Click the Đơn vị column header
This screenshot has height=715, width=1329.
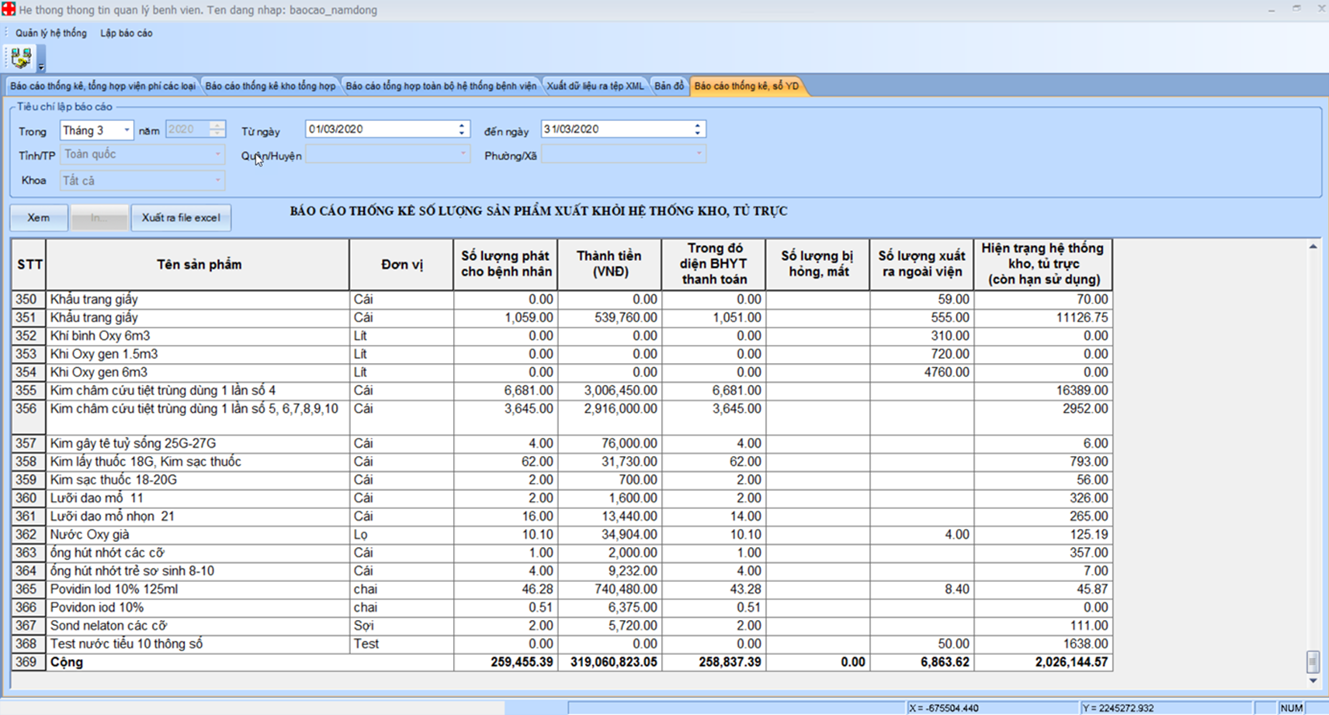pos(402,265)
